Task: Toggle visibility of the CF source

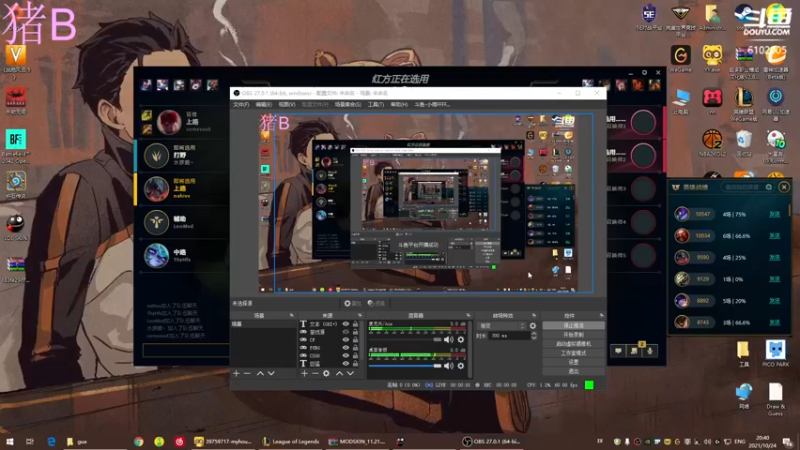Action: pos(345,340)
